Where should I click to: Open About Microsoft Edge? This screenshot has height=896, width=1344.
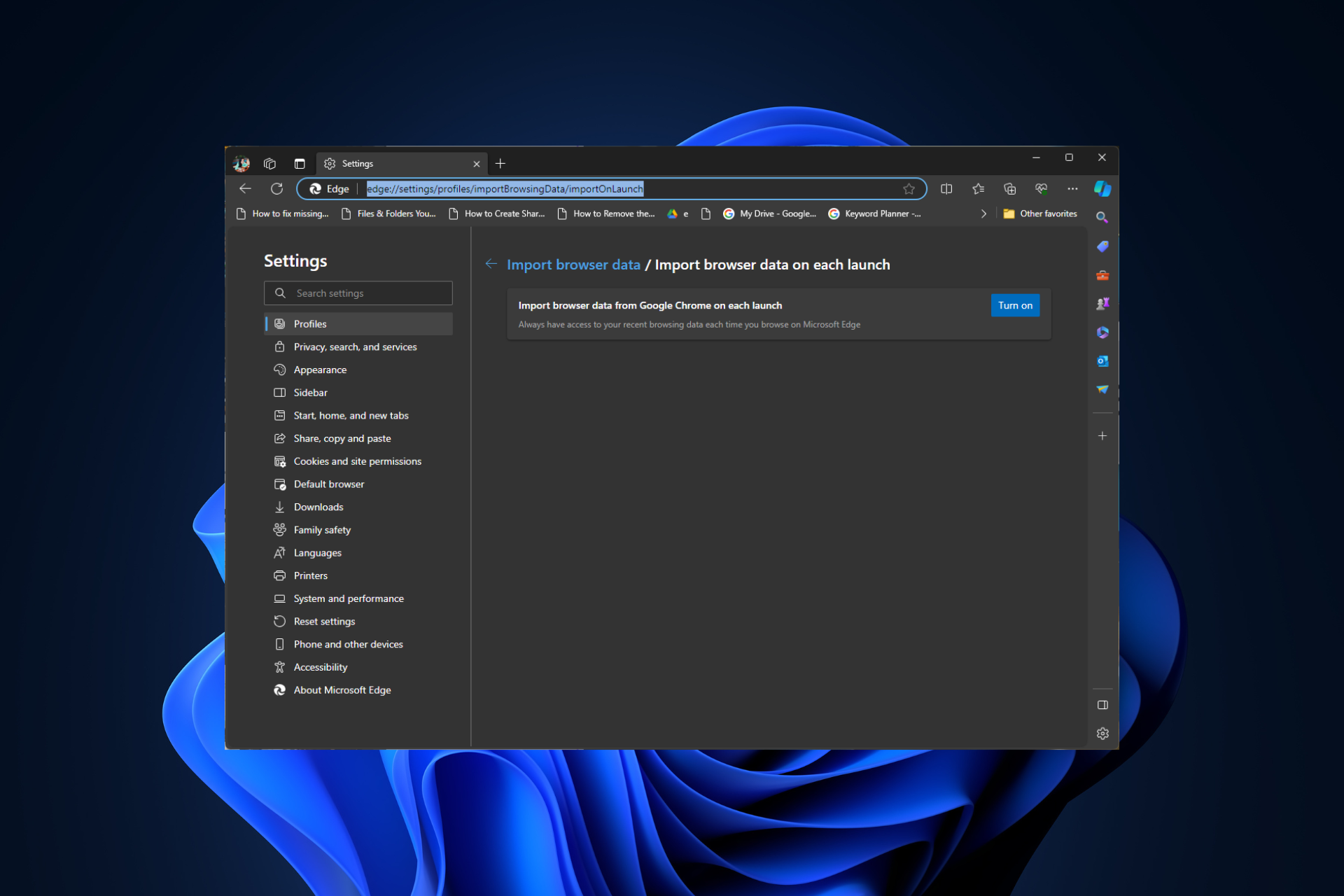(358, 690)
